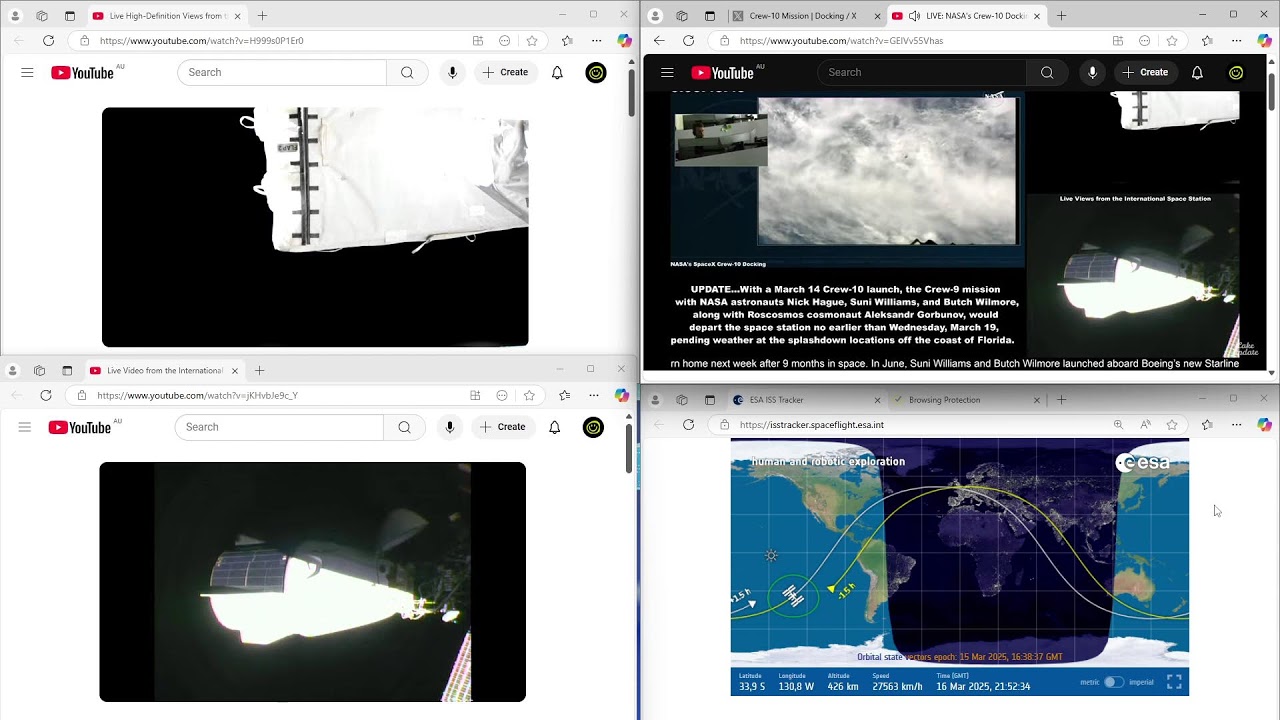Open notifications bell in top-left YouTube window

point(557,72)
